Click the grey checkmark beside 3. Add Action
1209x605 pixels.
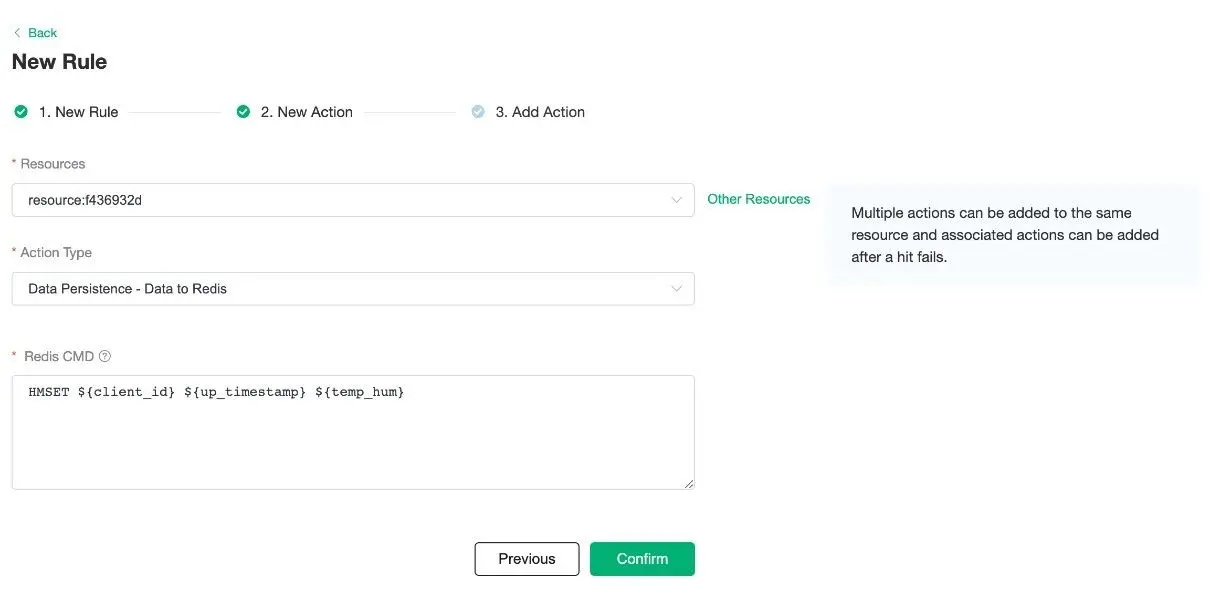(478, 112)
